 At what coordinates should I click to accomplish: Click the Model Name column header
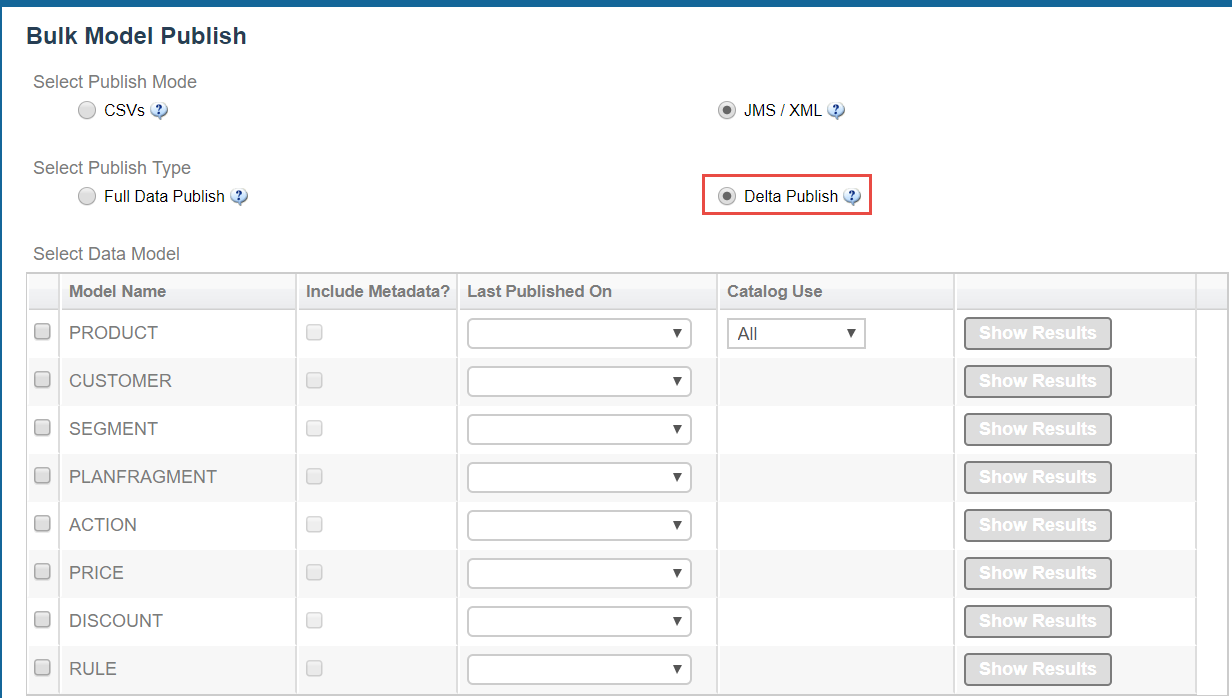(x=118, y=292)
